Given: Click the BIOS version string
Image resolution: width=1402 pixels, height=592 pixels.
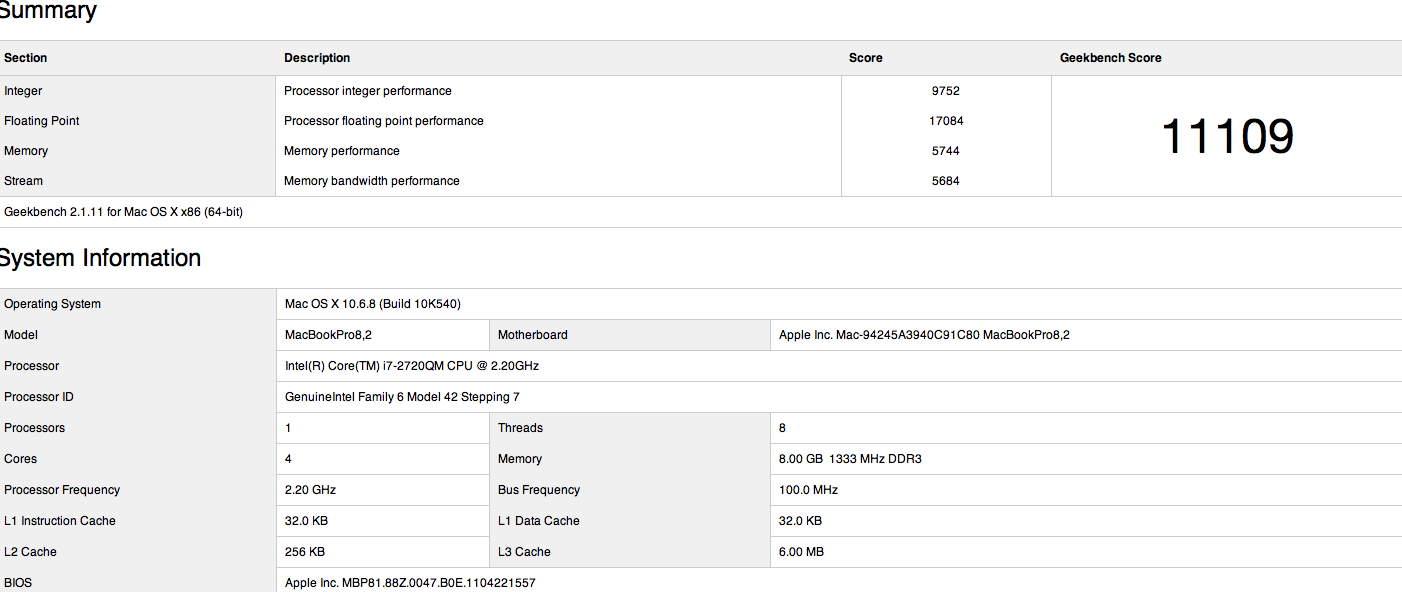Looking at the screenshot, I should click(410, 582).
